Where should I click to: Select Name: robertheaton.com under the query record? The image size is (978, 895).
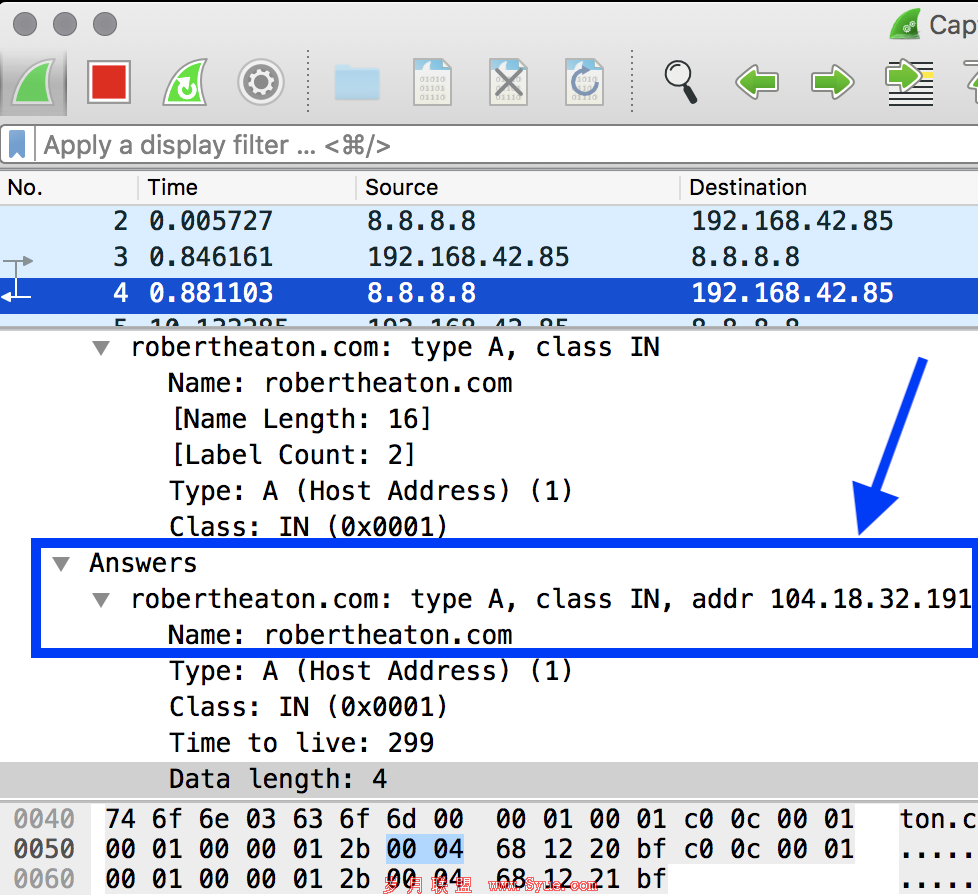(x=341, y=383)
